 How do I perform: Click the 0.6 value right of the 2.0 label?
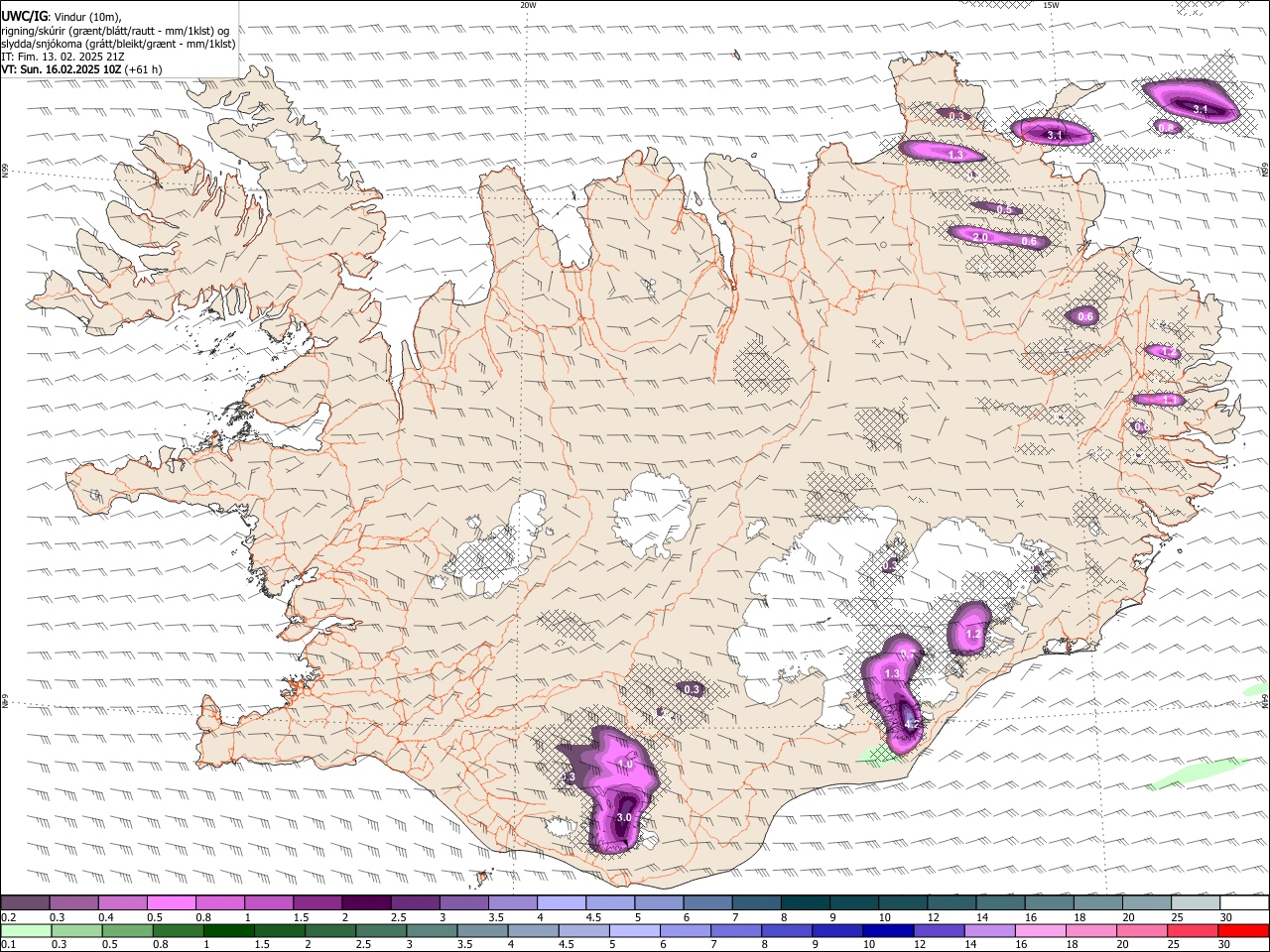click(x=1029, y=241)
